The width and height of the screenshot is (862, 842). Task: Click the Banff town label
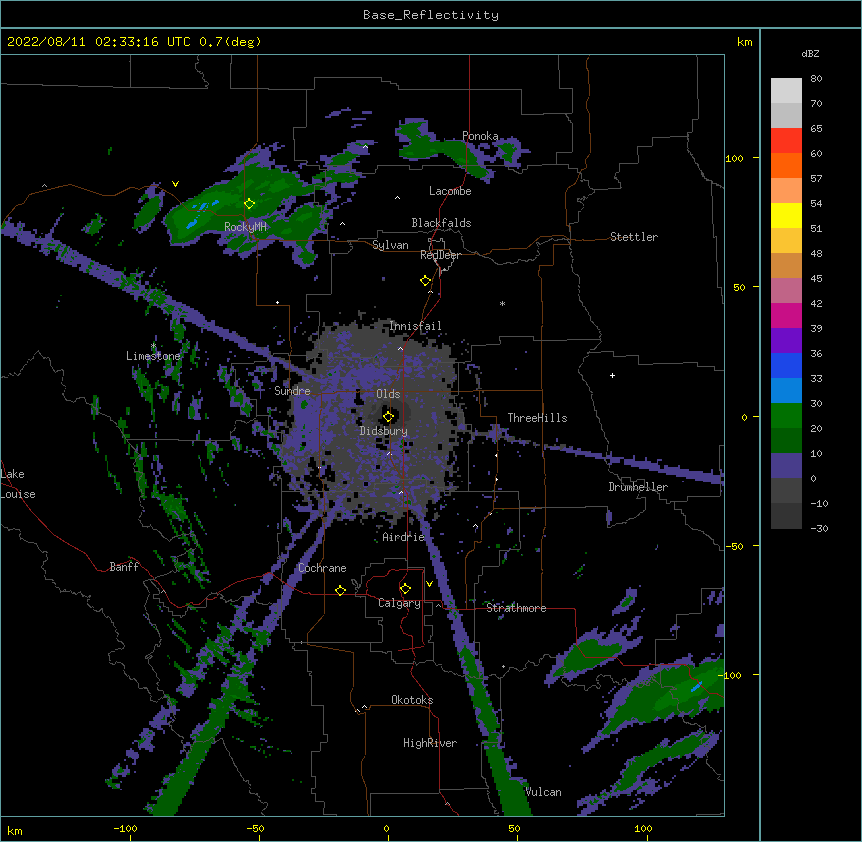point(124,567)
